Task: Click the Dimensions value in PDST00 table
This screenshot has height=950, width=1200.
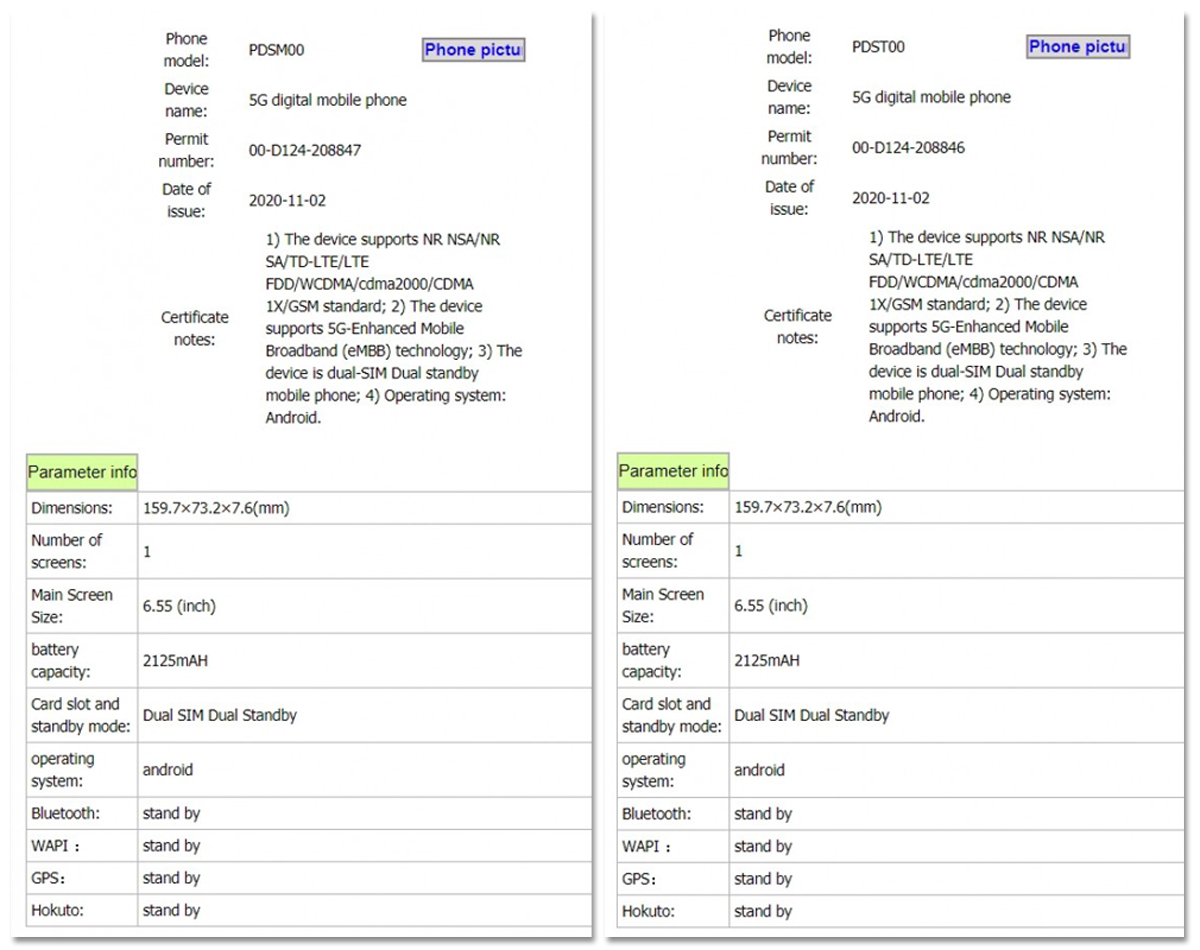Action: coord(808,507)
